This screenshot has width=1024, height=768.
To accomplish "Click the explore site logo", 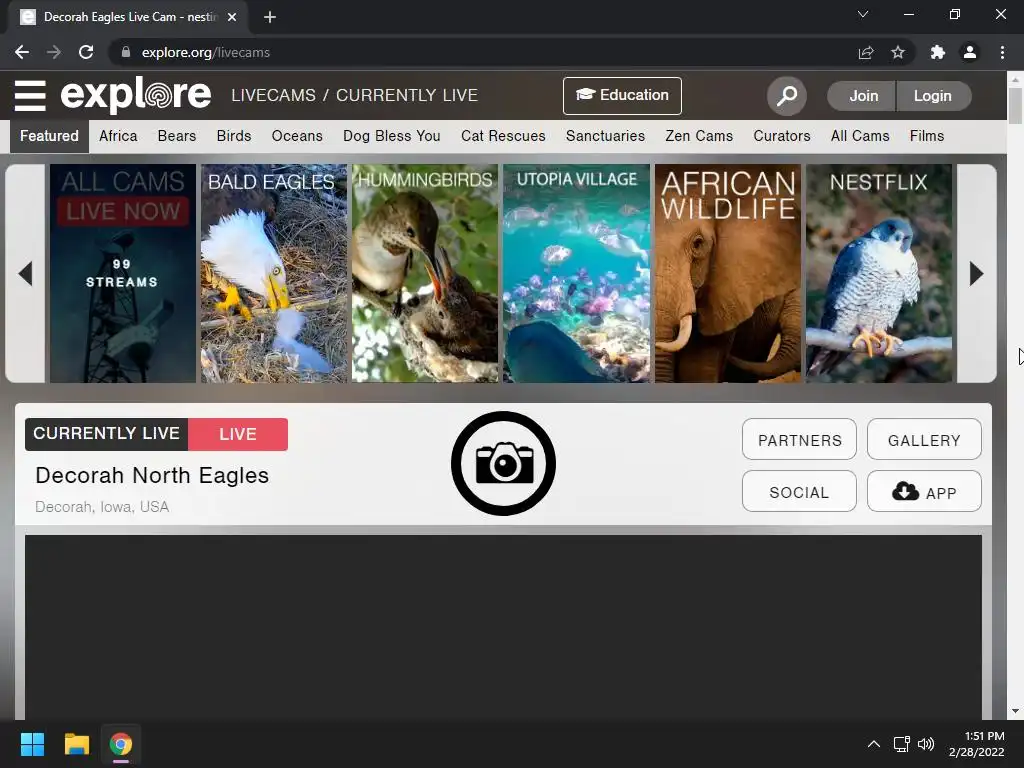I will coord(136,95).
